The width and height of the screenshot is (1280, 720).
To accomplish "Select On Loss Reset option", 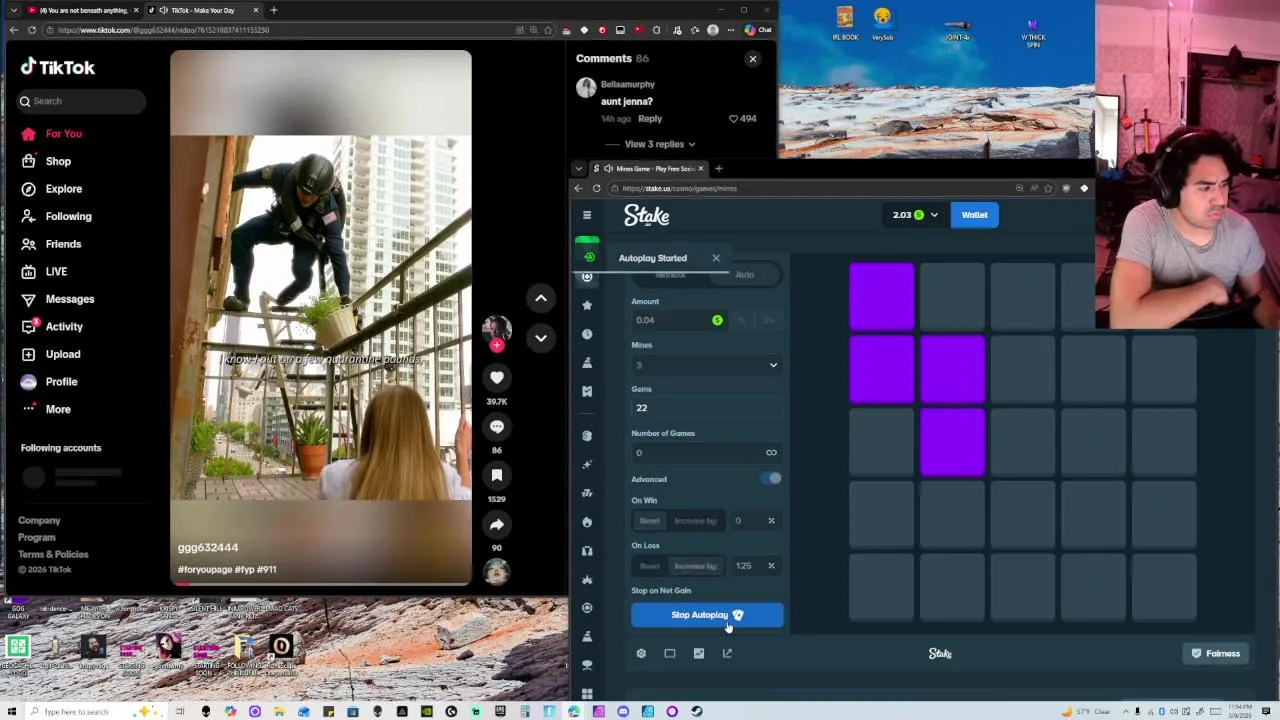I will 650,566.
